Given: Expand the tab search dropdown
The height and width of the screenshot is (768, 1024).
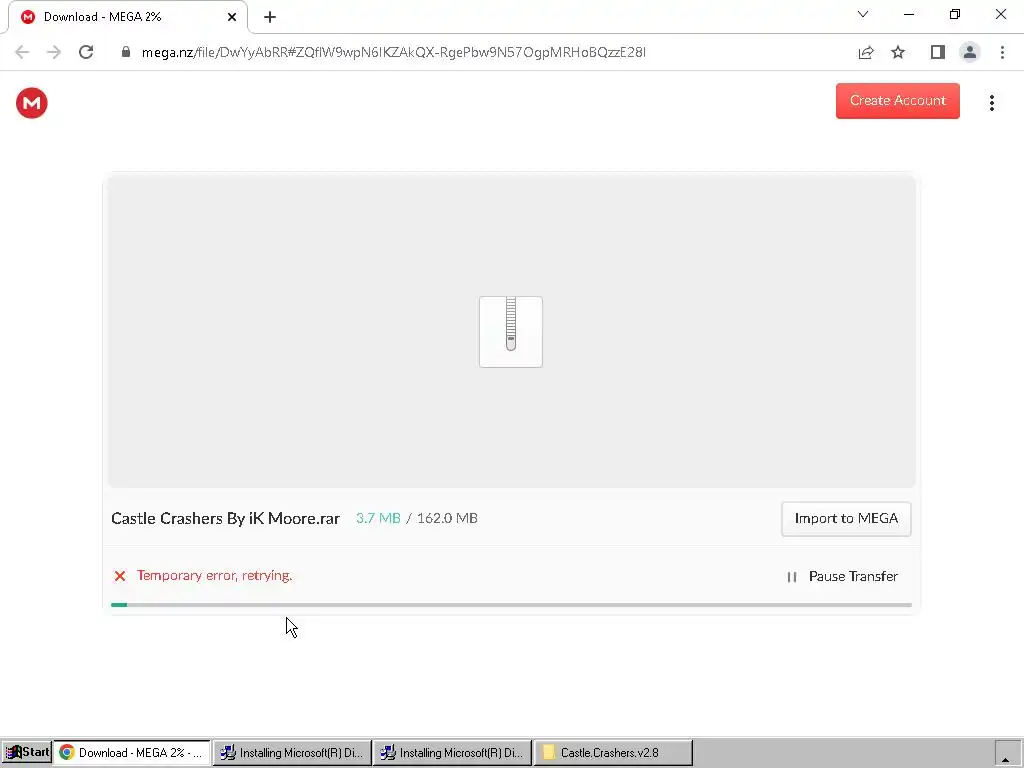Looking at the screenshot, I should 863,14.
